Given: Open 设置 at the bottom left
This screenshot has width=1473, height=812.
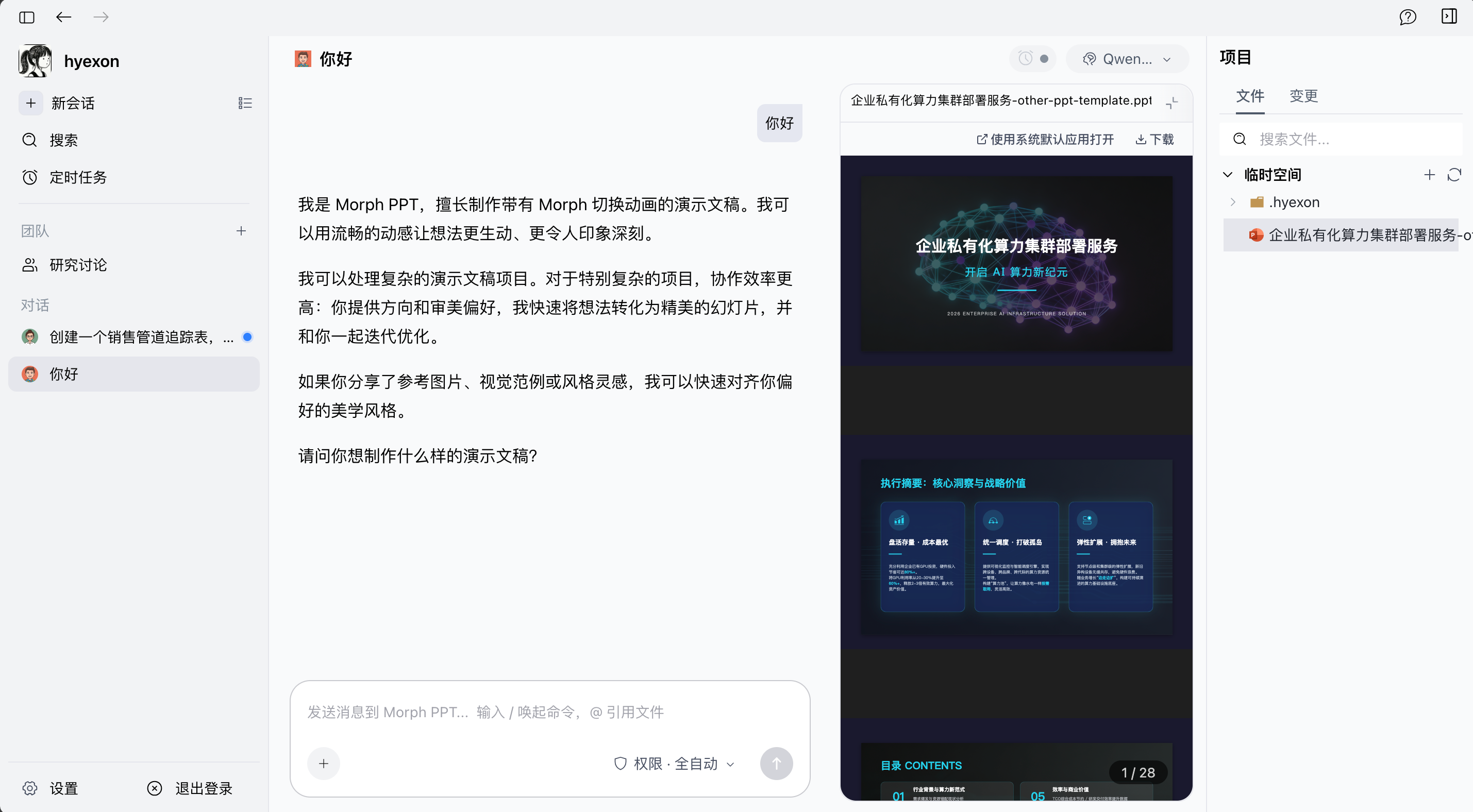Looking at the screenshot, I should [x=51, y=788].
